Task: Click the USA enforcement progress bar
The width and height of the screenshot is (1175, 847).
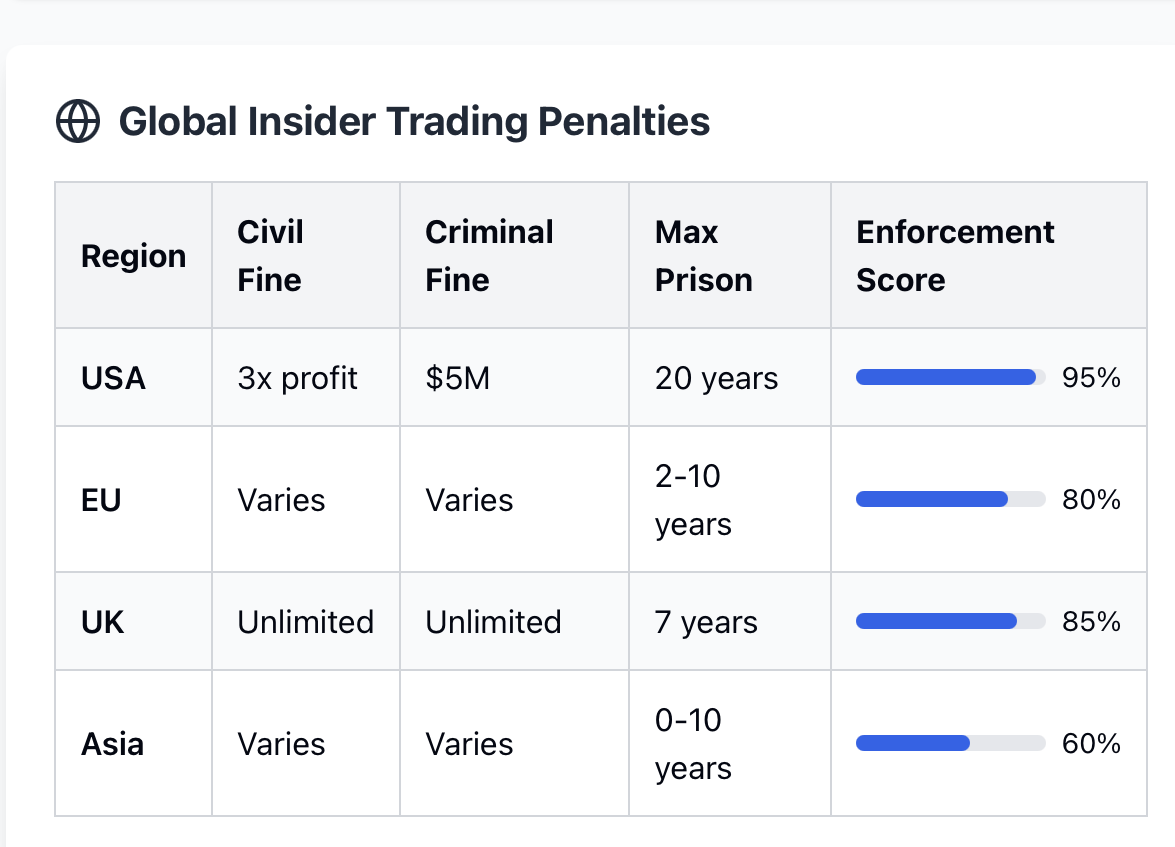Action: (950, 377)
